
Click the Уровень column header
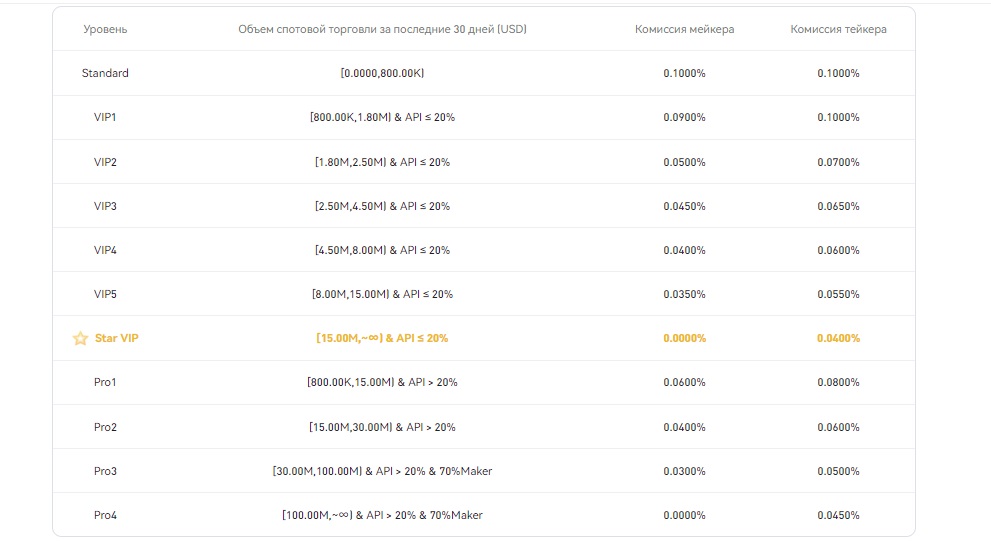point(105,29)
